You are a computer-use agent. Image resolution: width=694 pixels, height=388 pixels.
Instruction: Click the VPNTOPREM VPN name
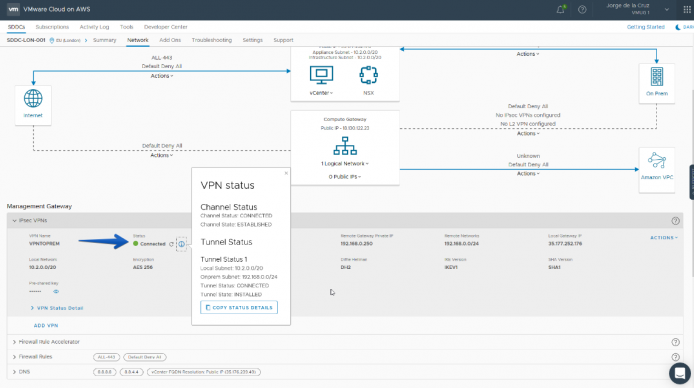[x=44, y=244]
